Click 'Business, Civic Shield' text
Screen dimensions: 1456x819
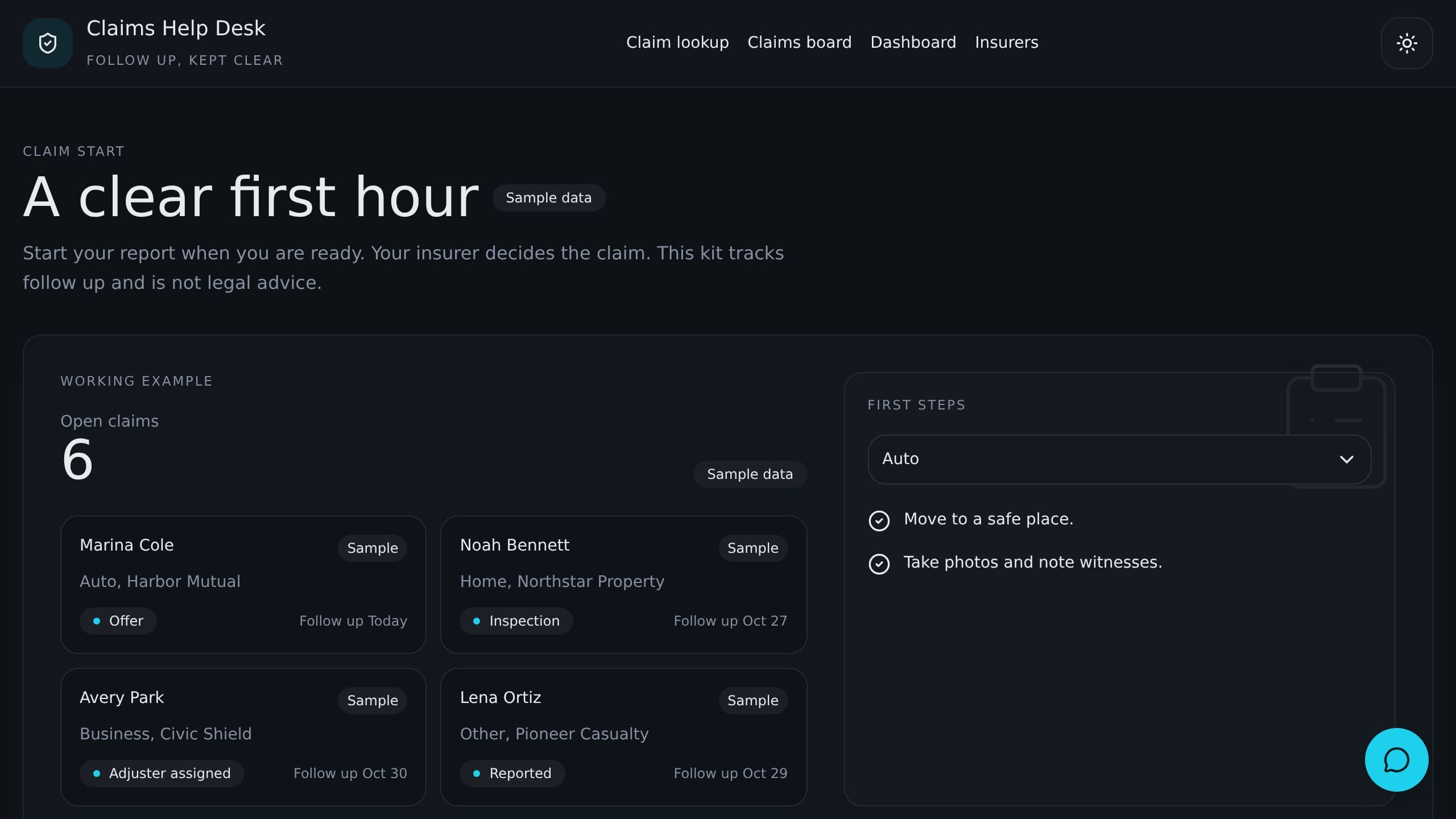click(166, 734)
